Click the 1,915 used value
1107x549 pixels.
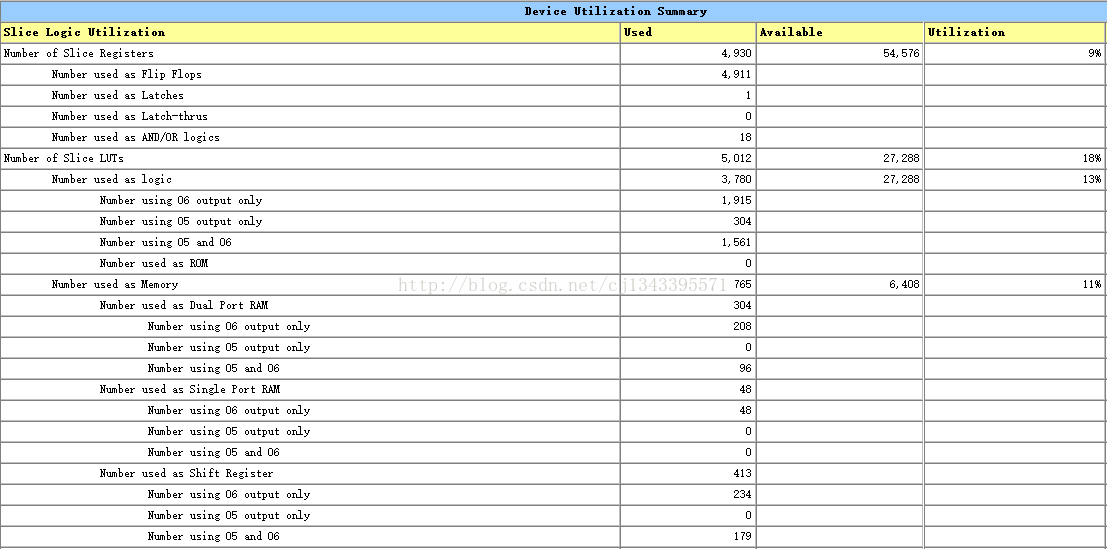point(736,200)
